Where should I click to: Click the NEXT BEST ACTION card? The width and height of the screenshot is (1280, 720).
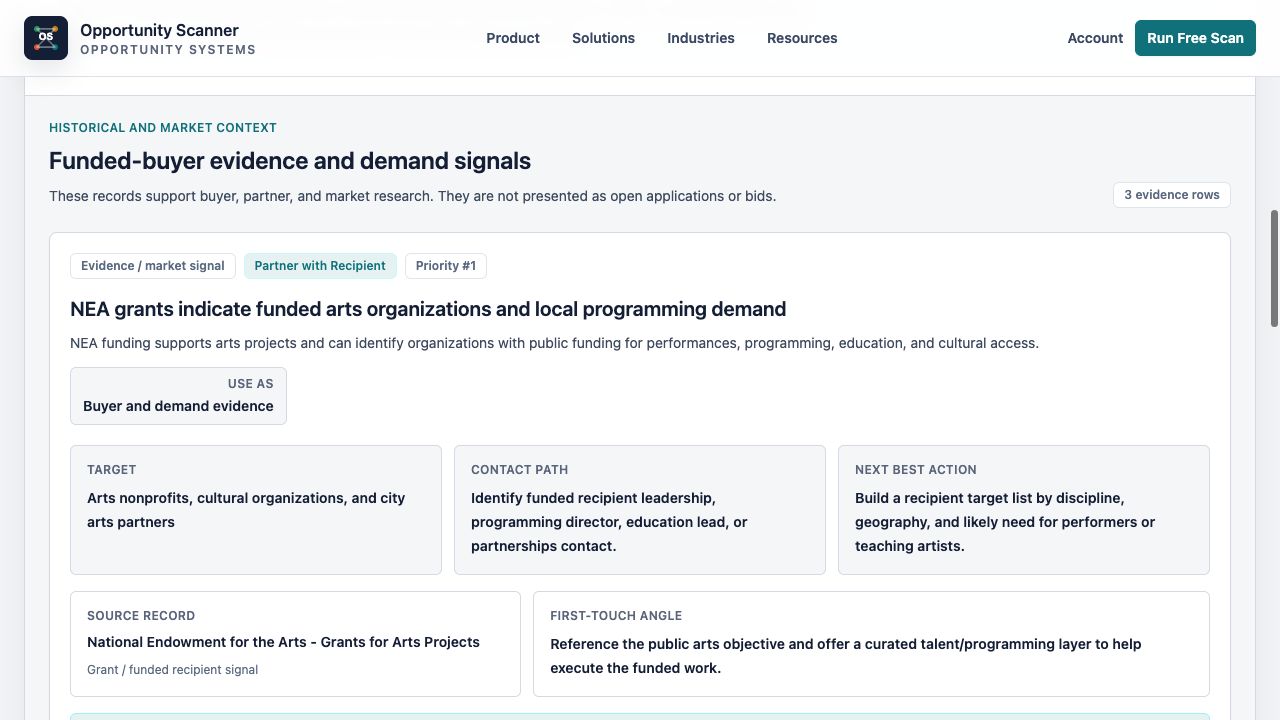coord(1024,510)
